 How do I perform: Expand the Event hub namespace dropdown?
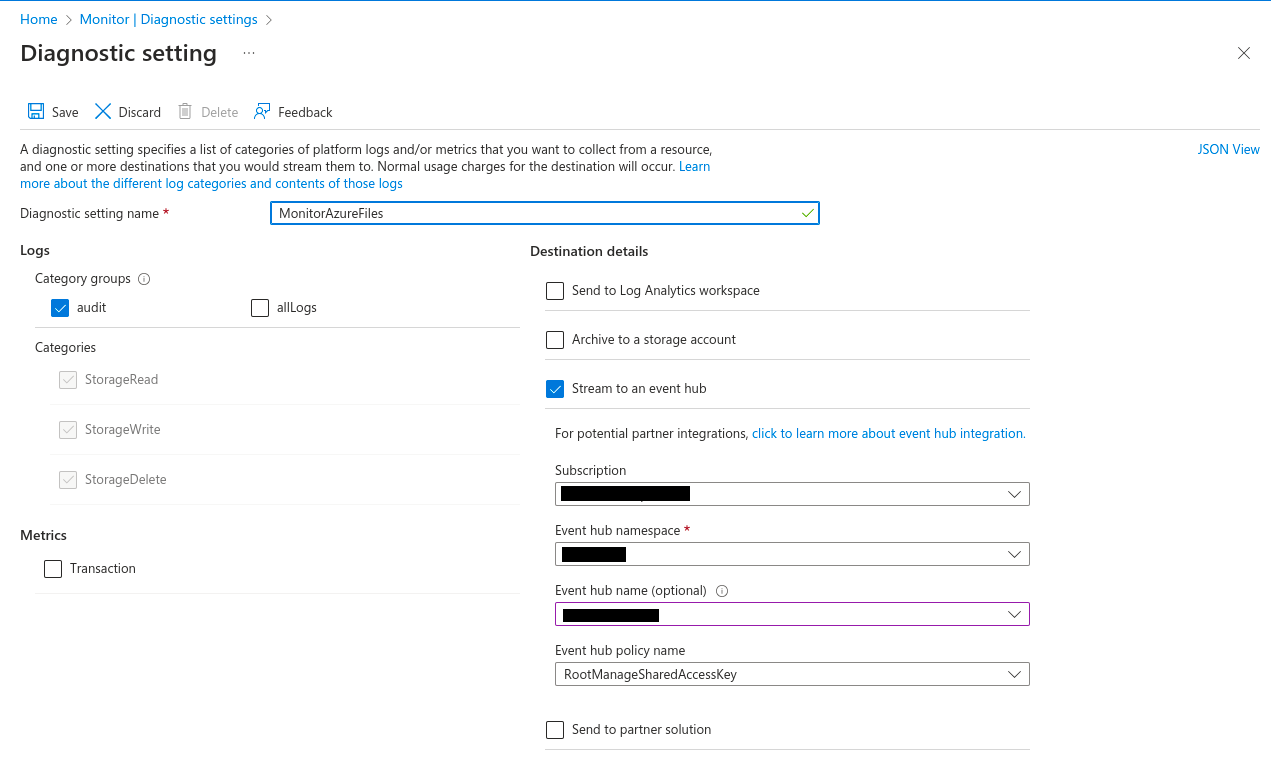pos(791,554)
